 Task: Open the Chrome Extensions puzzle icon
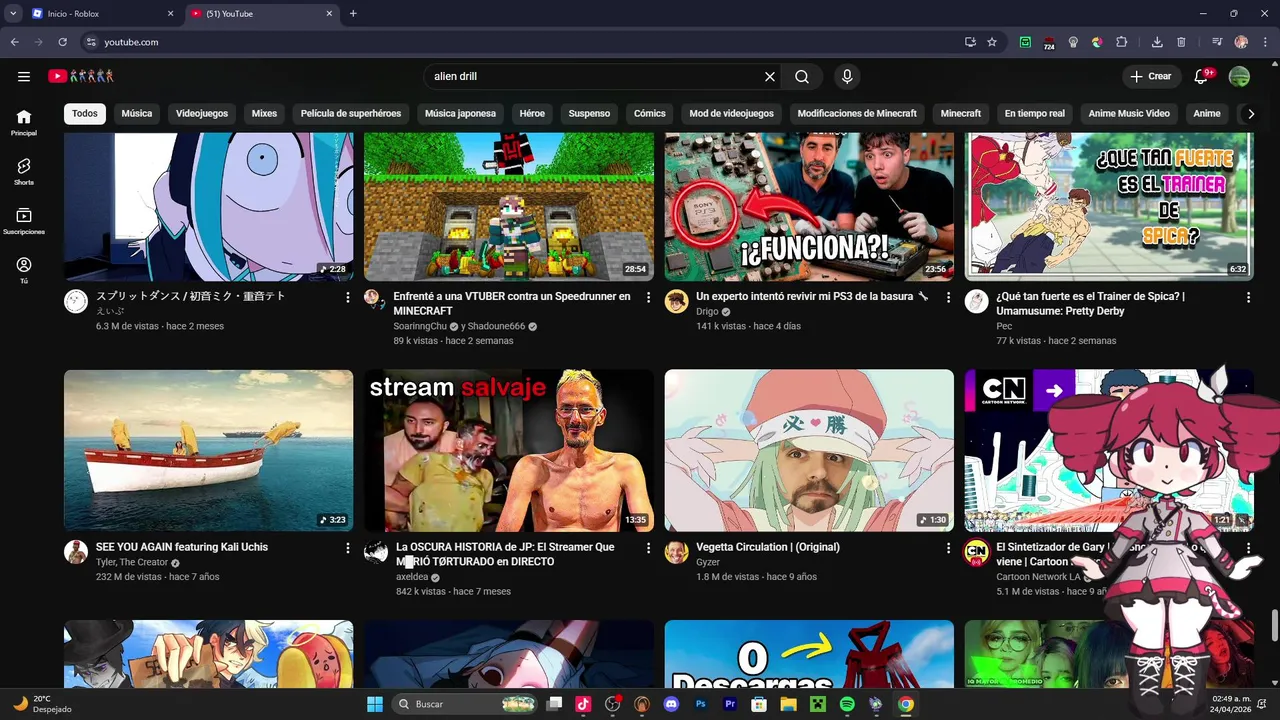click(1121, 42)
